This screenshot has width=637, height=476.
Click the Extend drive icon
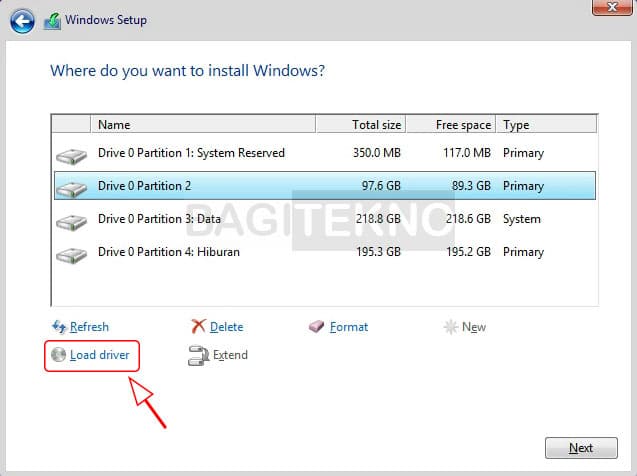tap(198, 355)
